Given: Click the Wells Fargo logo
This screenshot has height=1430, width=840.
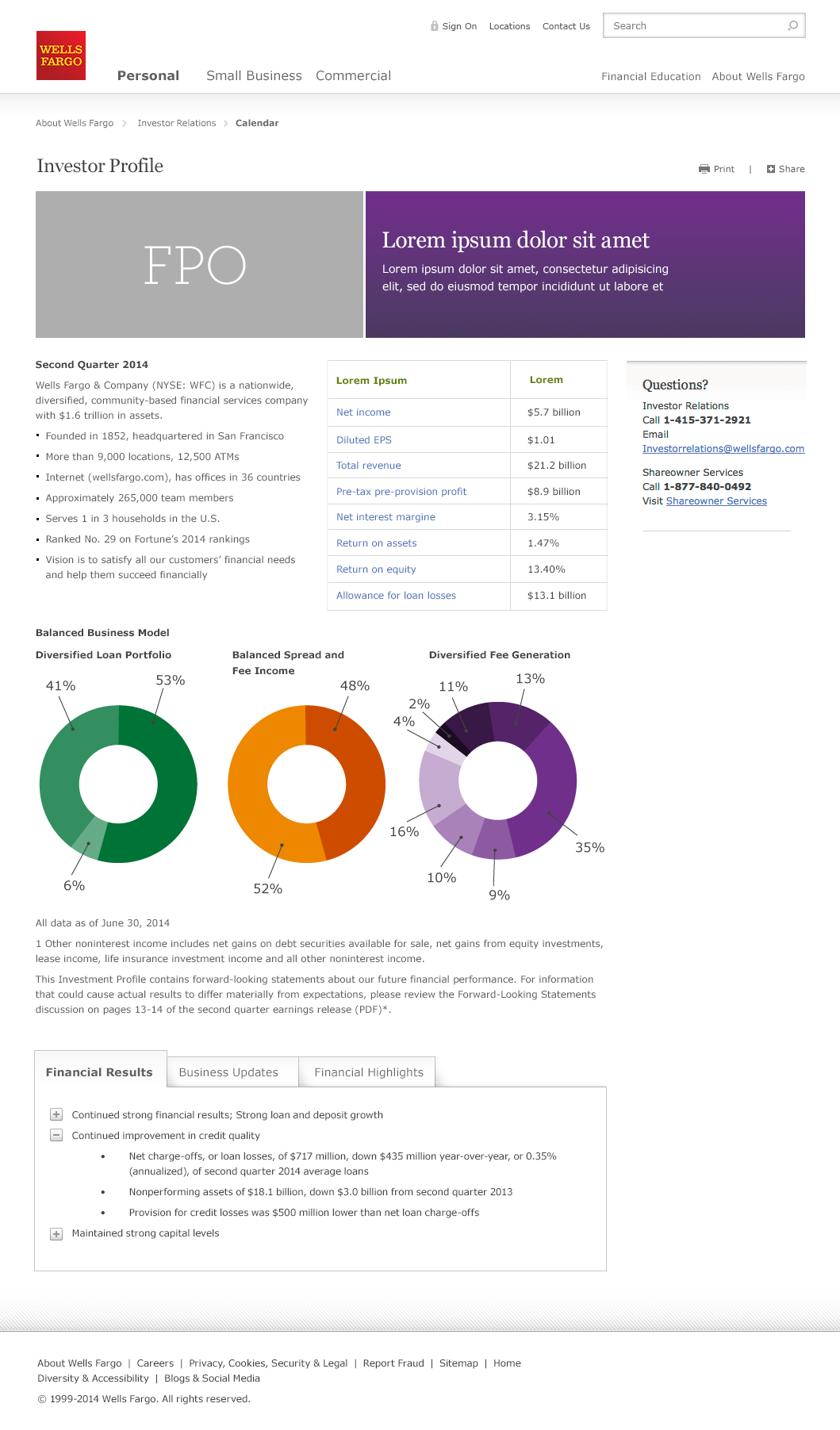Looking at the screenshot, I should [x=61, y=56].
